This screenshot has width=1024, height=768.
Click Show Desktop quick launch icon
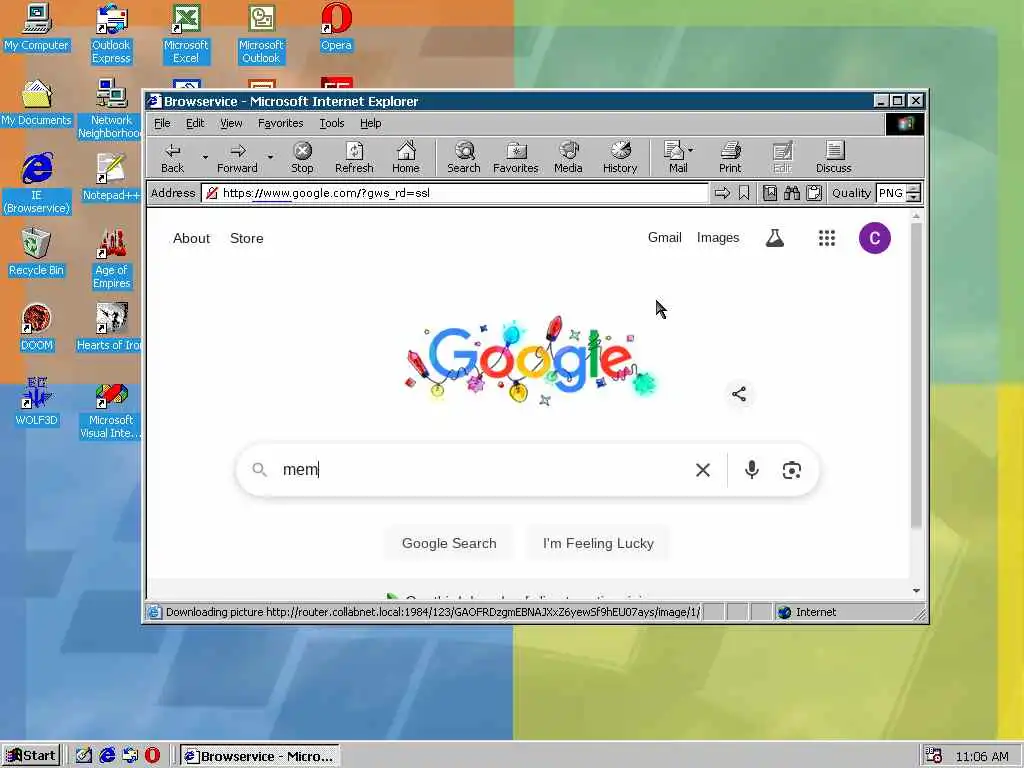[84, 756]
